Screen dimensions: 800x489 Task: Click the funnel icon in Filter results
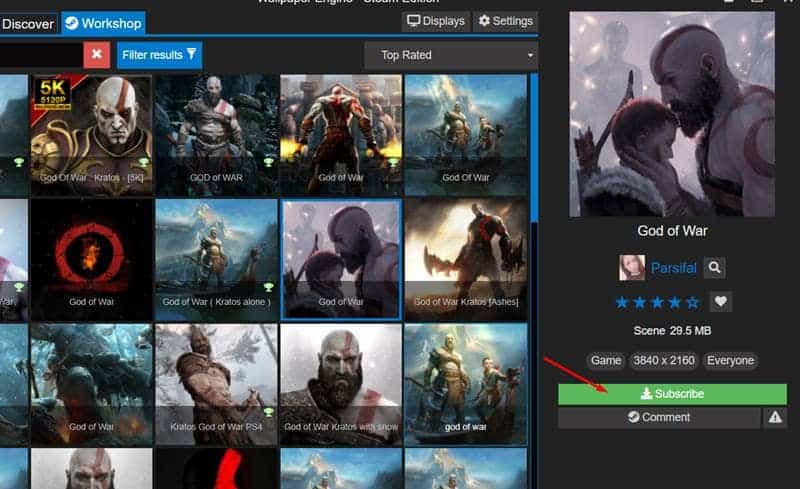click(191, 54)
